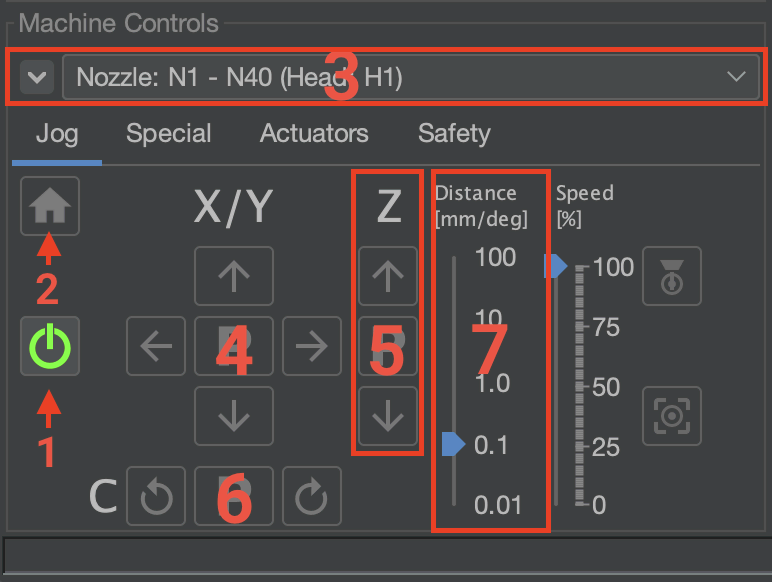The image size is (772, 582).
Task: Jog X axis right arrow
Action: point(311,347)
